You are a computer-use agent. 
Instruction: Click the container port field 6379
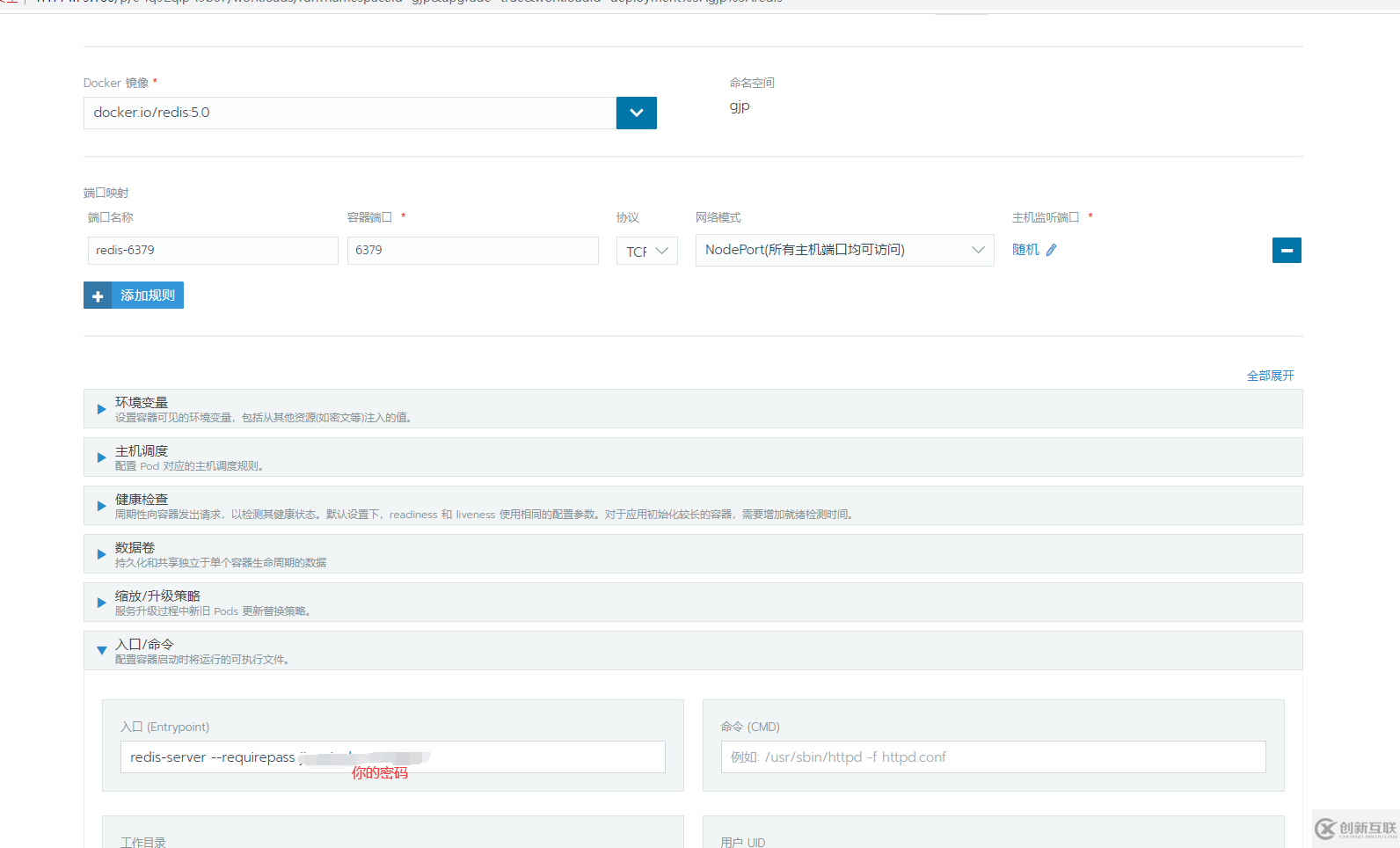(x=473, y=251)
